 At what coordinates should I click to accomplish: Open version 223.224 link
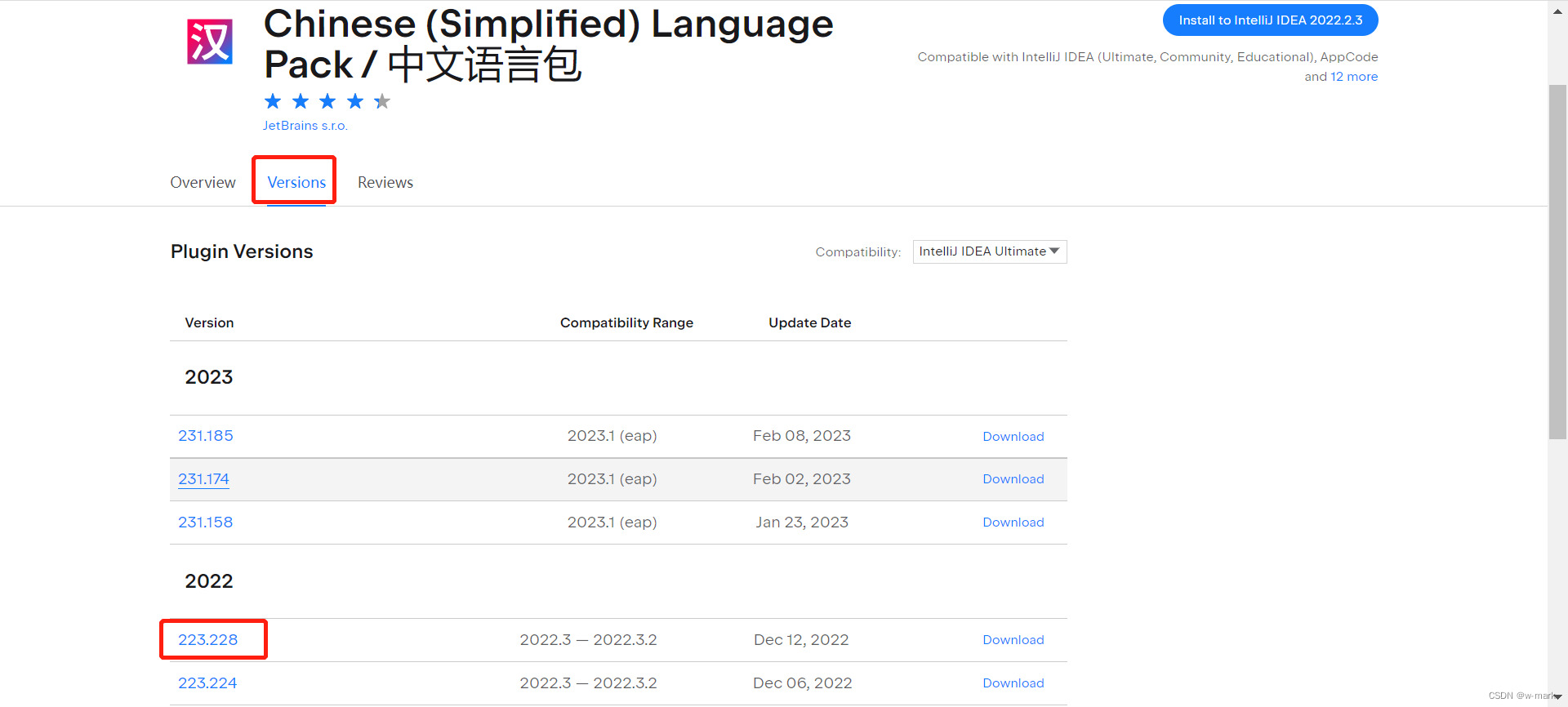pyautogui.click(x=207, y=683)
